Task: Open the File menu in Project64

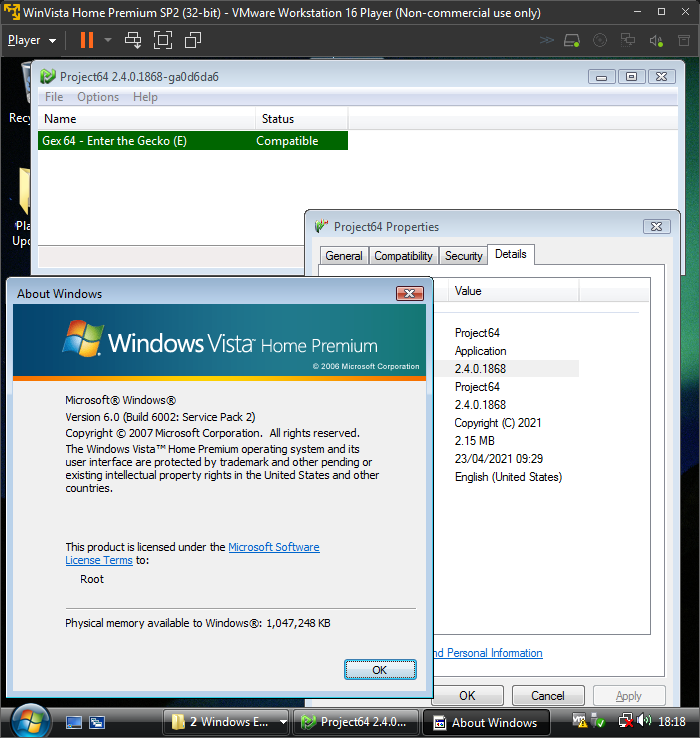Action: pos(54,97)
